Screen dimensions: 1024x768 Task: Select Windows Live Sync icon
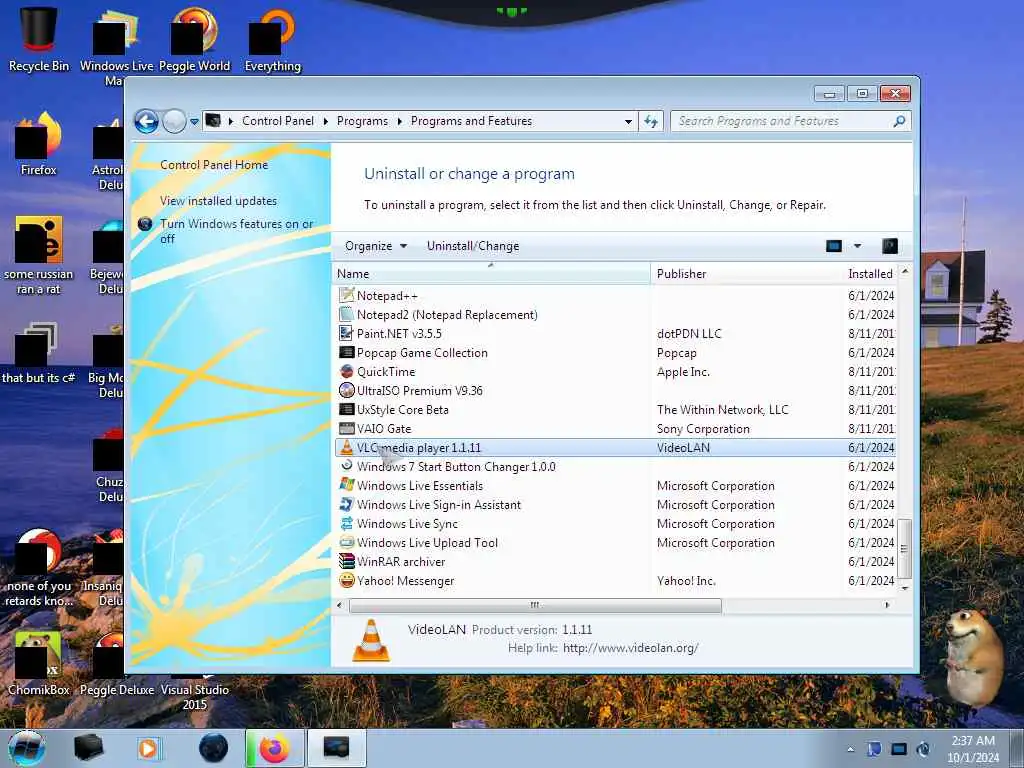click(347, 524)
